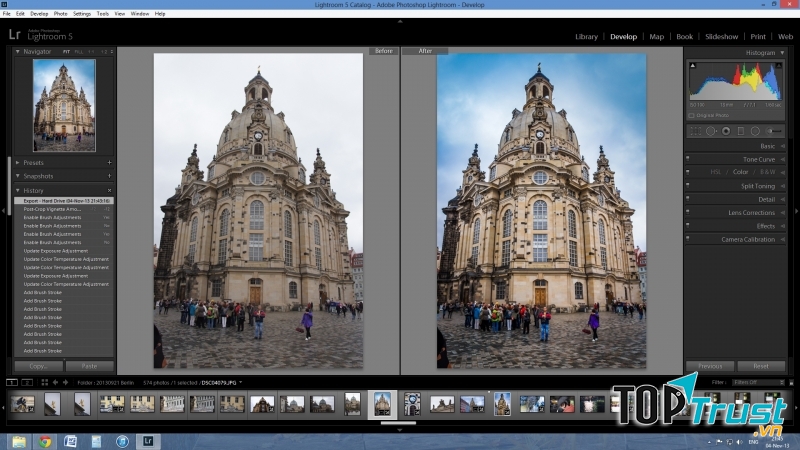This screenshot has height=450, width=800.
Task: Click the Navigator preview thumbnail
Action: [64, 105]
